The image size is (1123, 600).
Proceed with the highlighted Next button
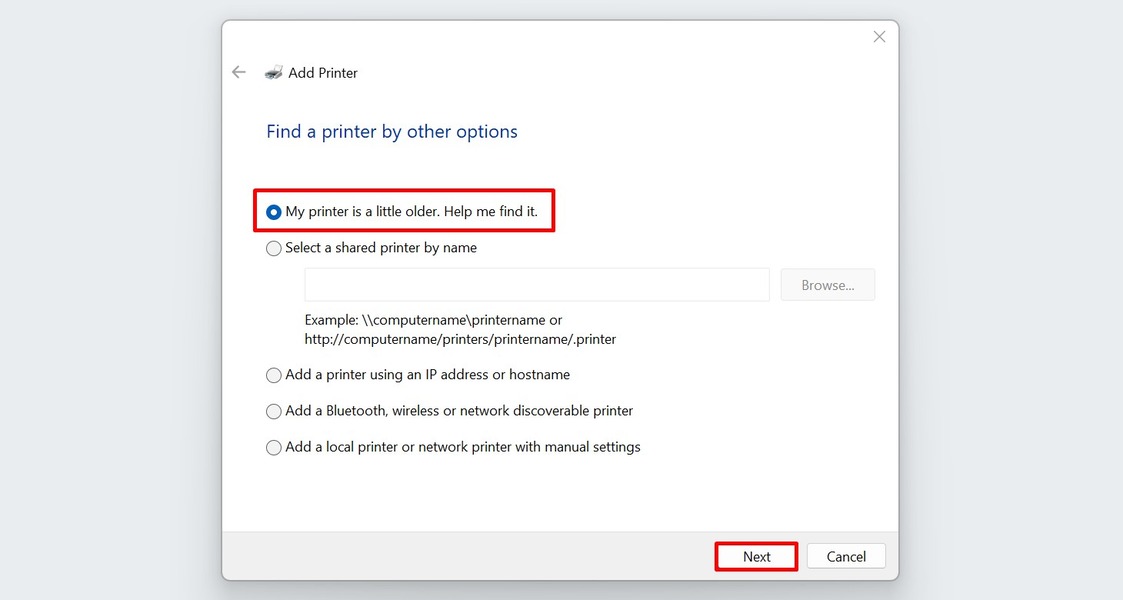[x=755, y=556]
